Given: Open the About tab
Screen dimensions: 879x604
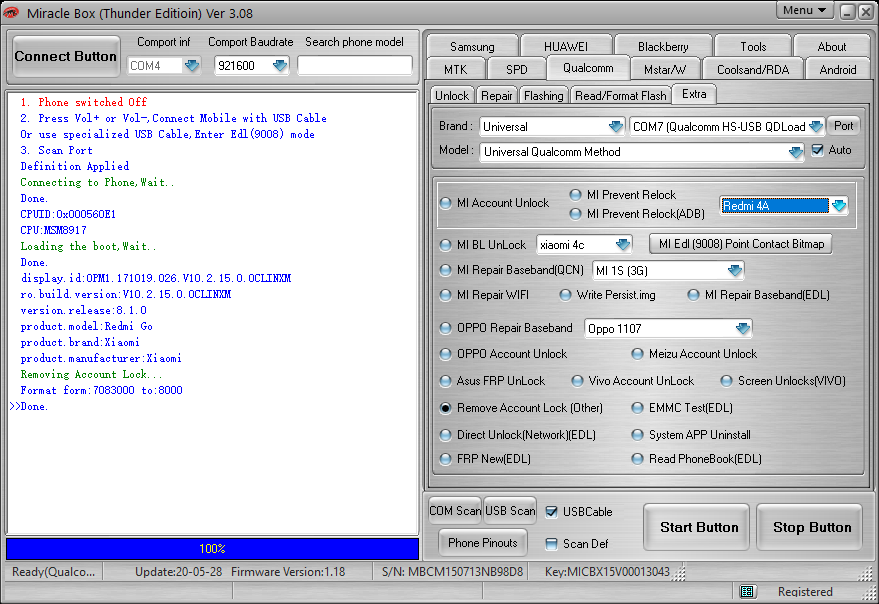Looking at the screenshot, I should pyautogui.click(x=832, y=47).
